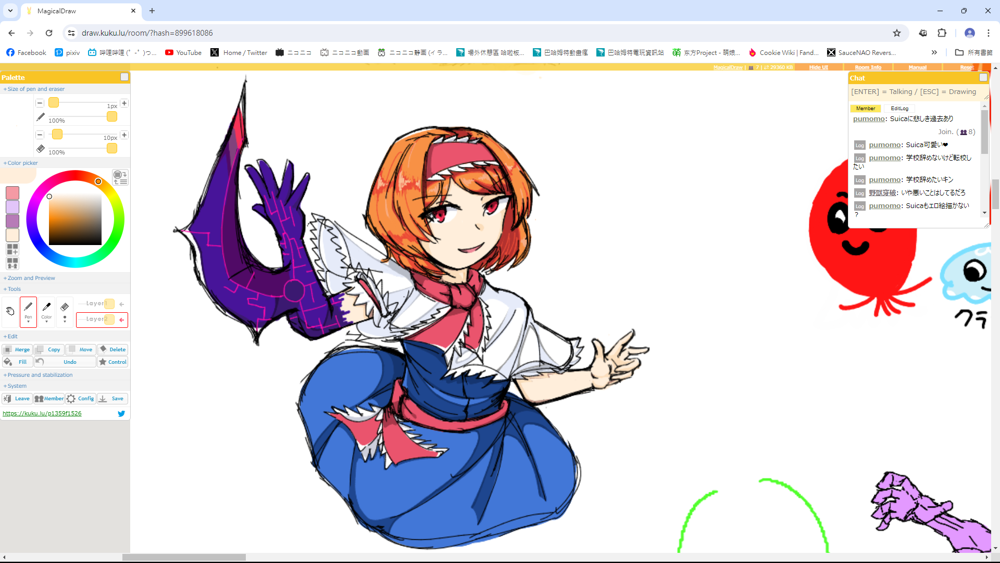Adjust the eraser opacity slider handle
The height and width of the screenshot is (563, 1000).
tap(112, 148)
